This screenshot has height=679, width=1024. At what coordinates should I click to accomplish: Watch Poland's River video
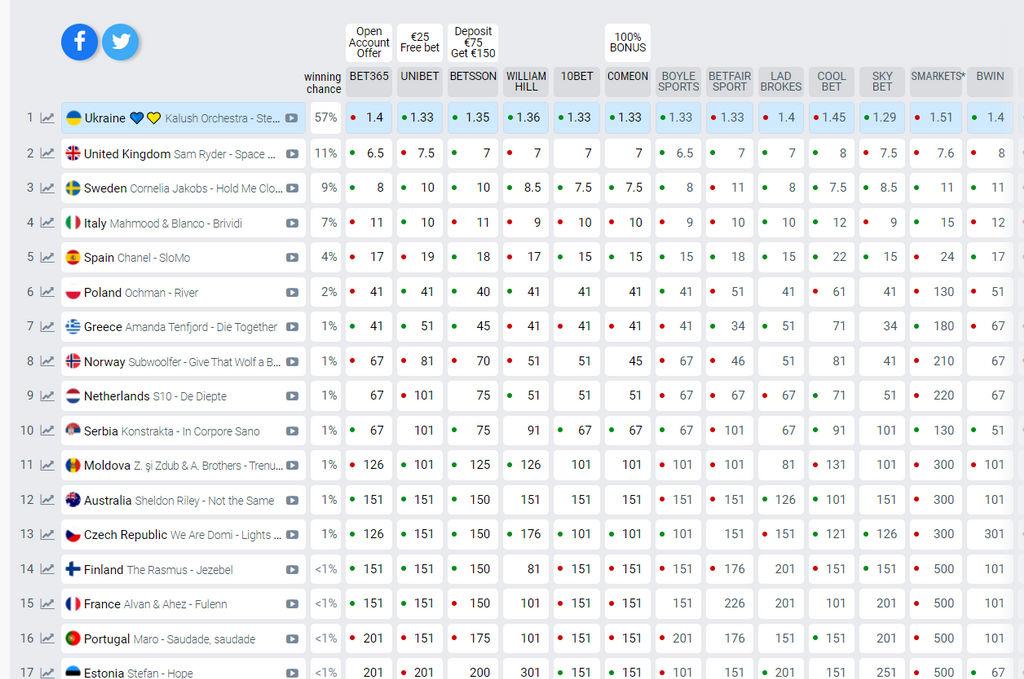(292, 292)
